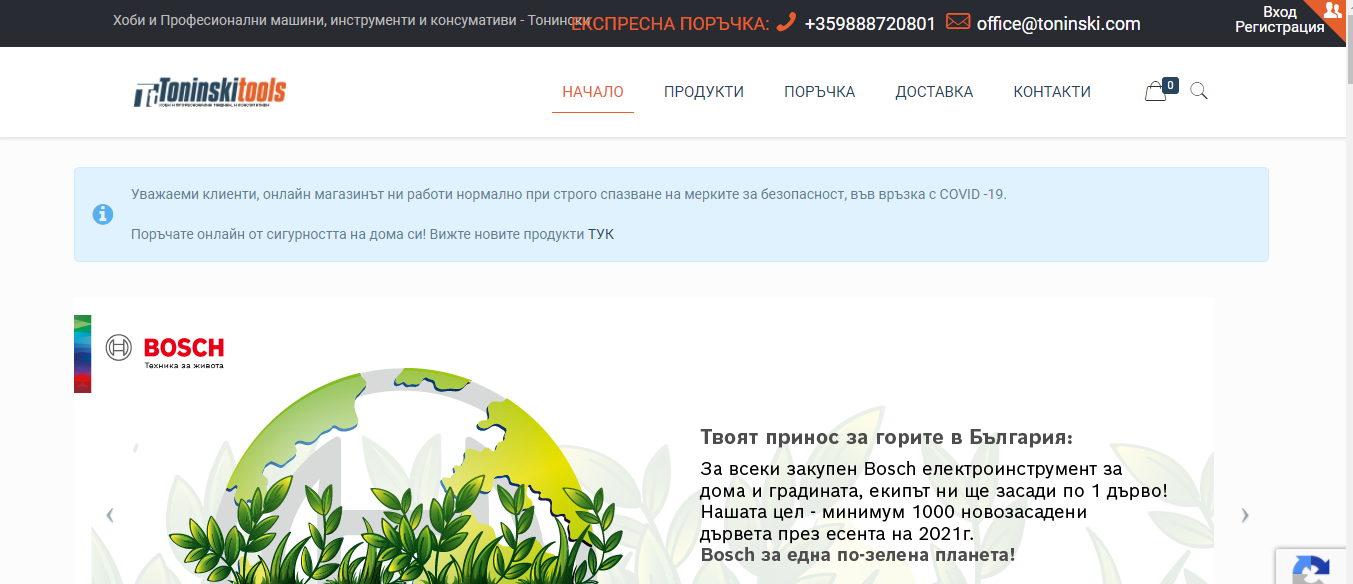Click the ТУК link in notice

(601, 234)
